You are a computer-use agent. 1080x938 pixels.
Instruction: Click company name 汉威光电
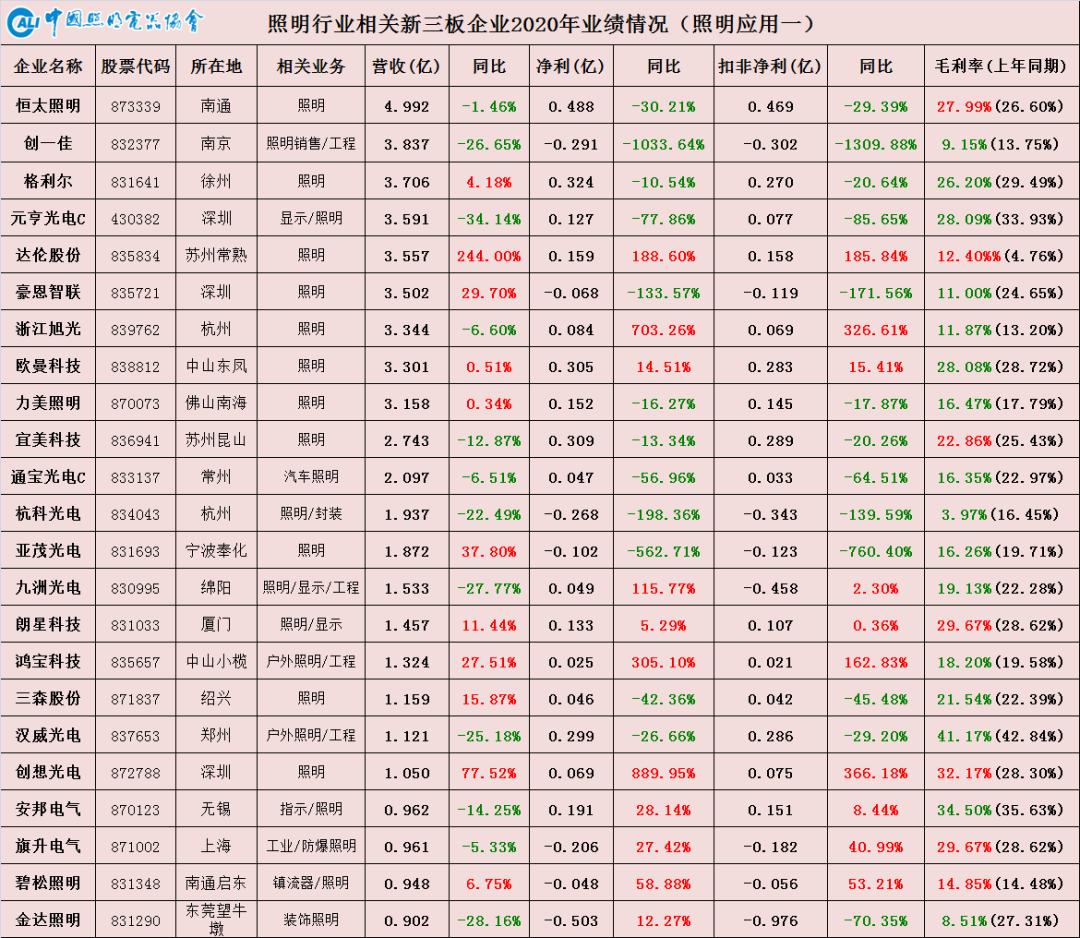point(48,736)
